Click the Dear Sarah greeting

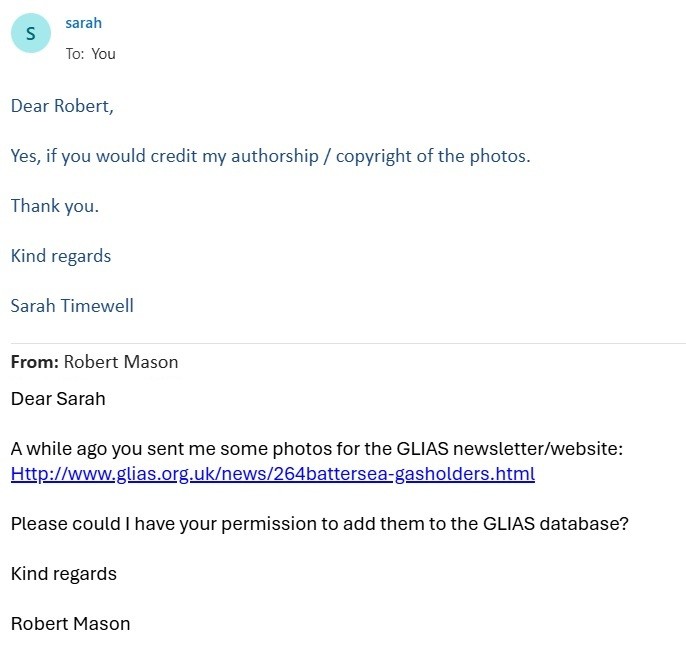click(x=58, y=399)
